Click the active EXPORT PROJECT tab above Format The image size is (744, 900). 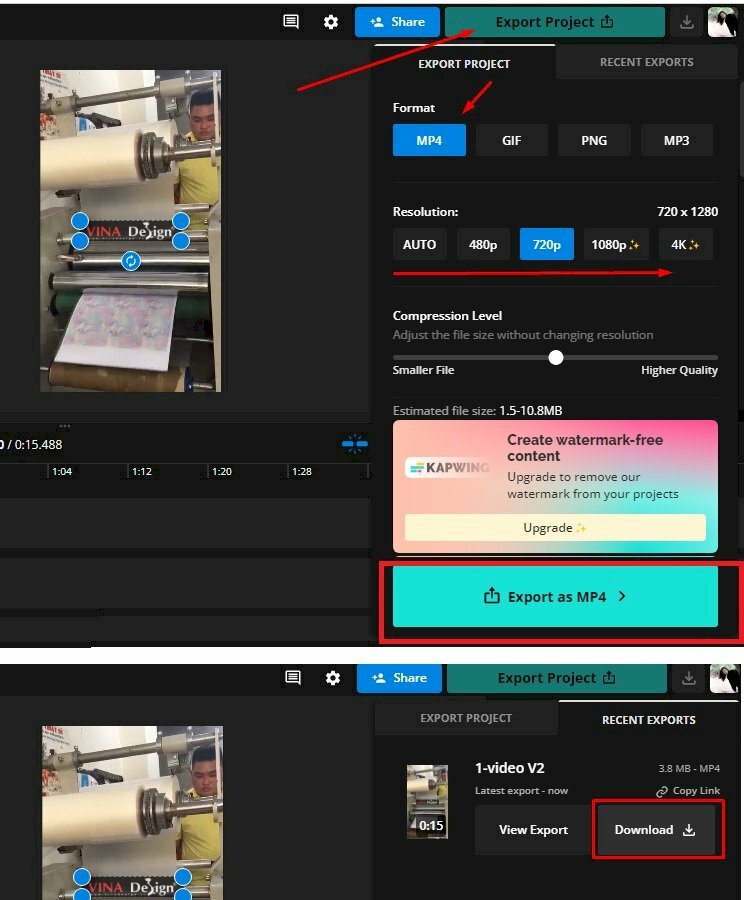(464, 64)
